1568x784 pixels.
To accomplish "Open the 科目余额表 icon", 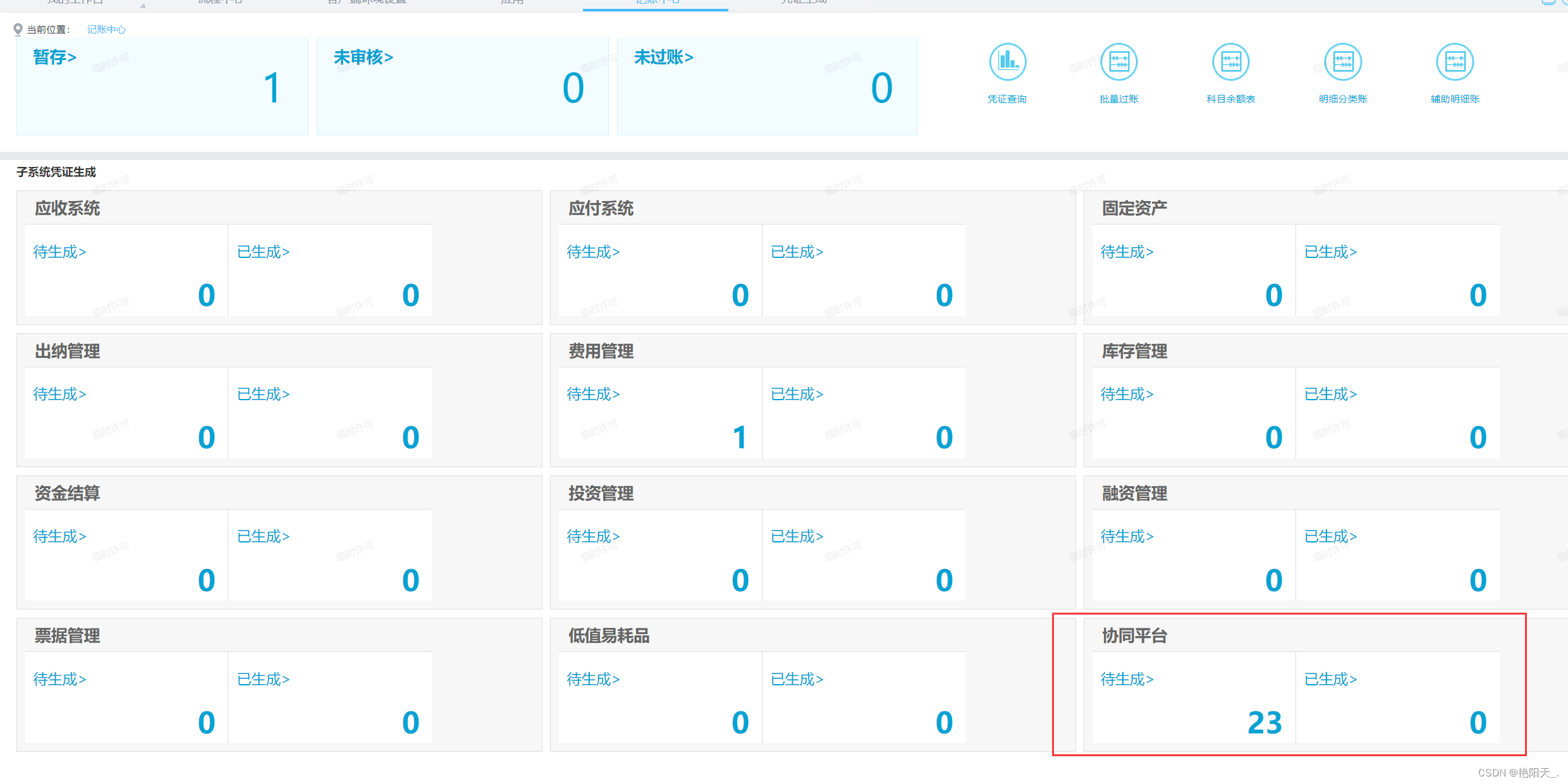I will tap(1231, 62).
